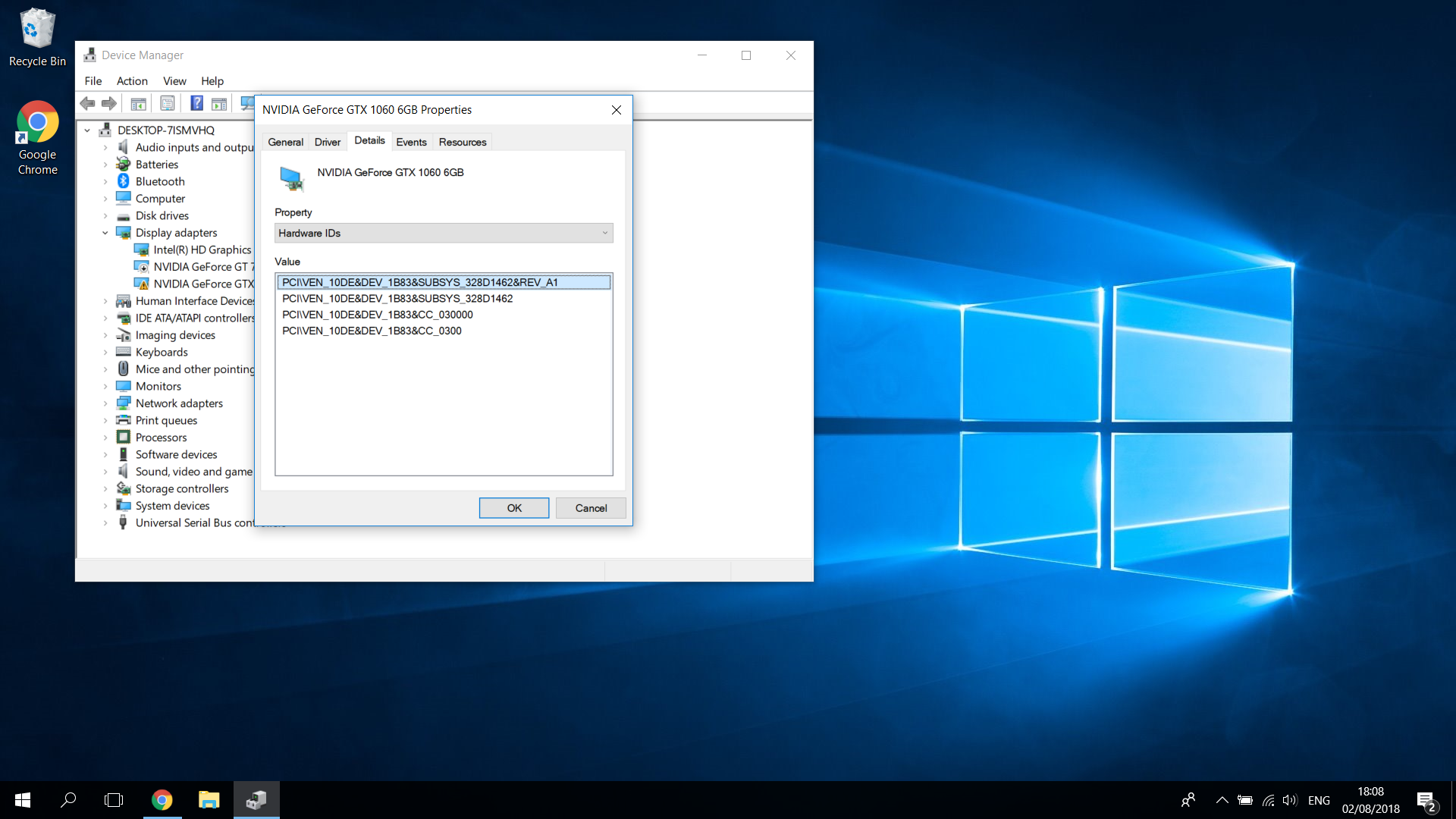Click the blue Help question mark icon
The width and height of the screenshot is (1456, 819).
196,103
